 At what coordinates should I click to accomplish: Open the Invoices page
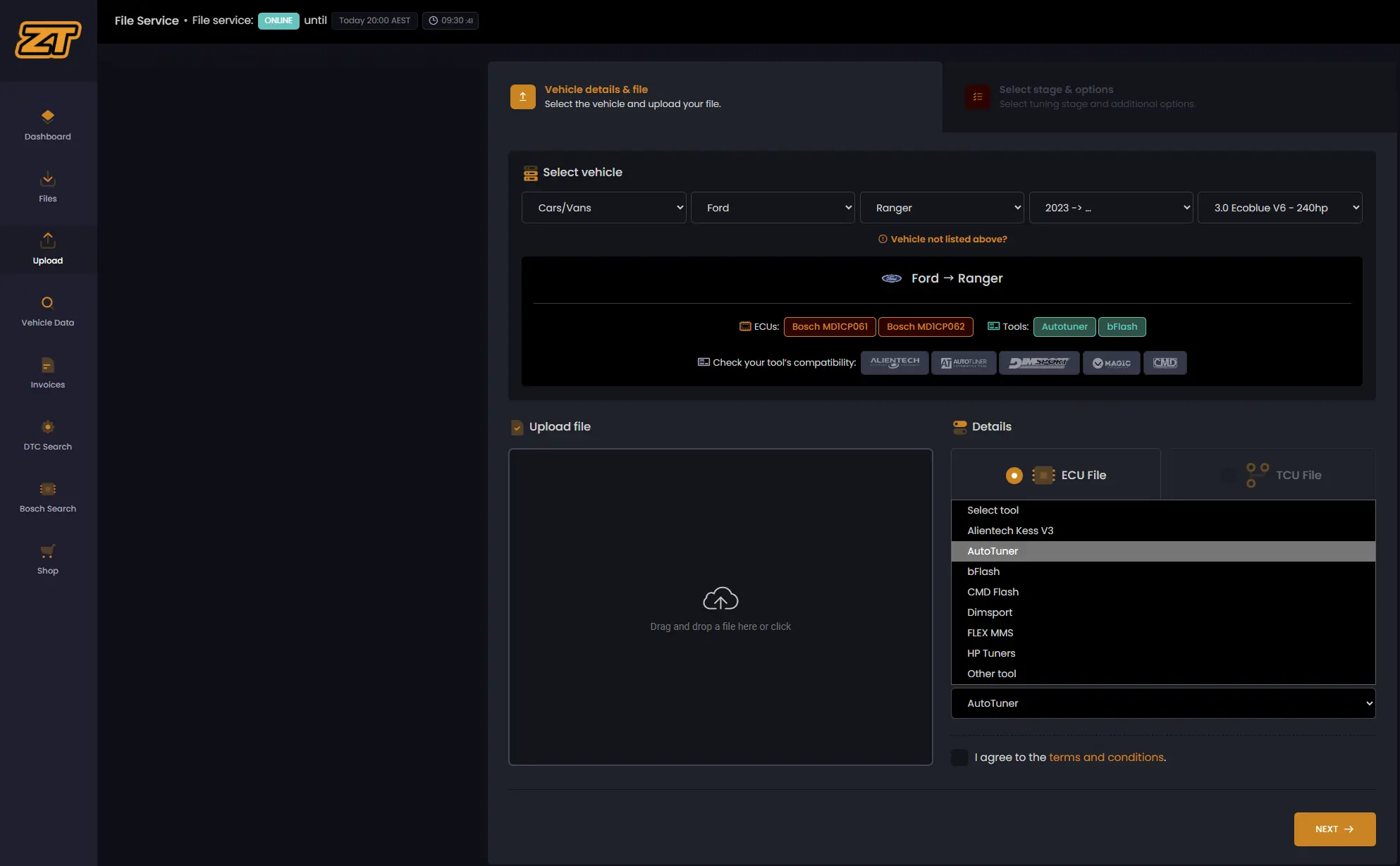(48, 373)
